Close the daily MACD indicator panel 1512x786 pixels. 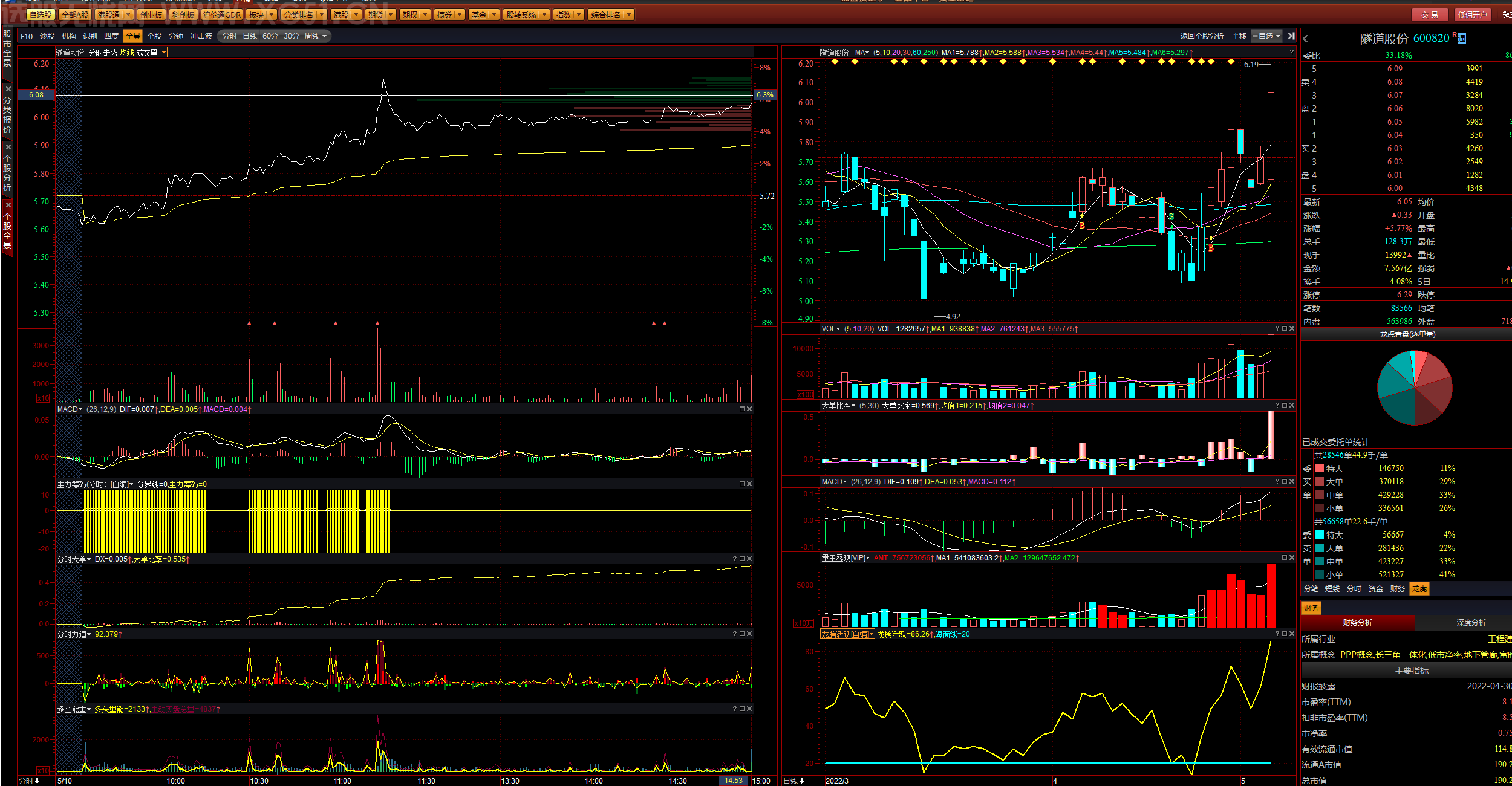point(1292,482)
